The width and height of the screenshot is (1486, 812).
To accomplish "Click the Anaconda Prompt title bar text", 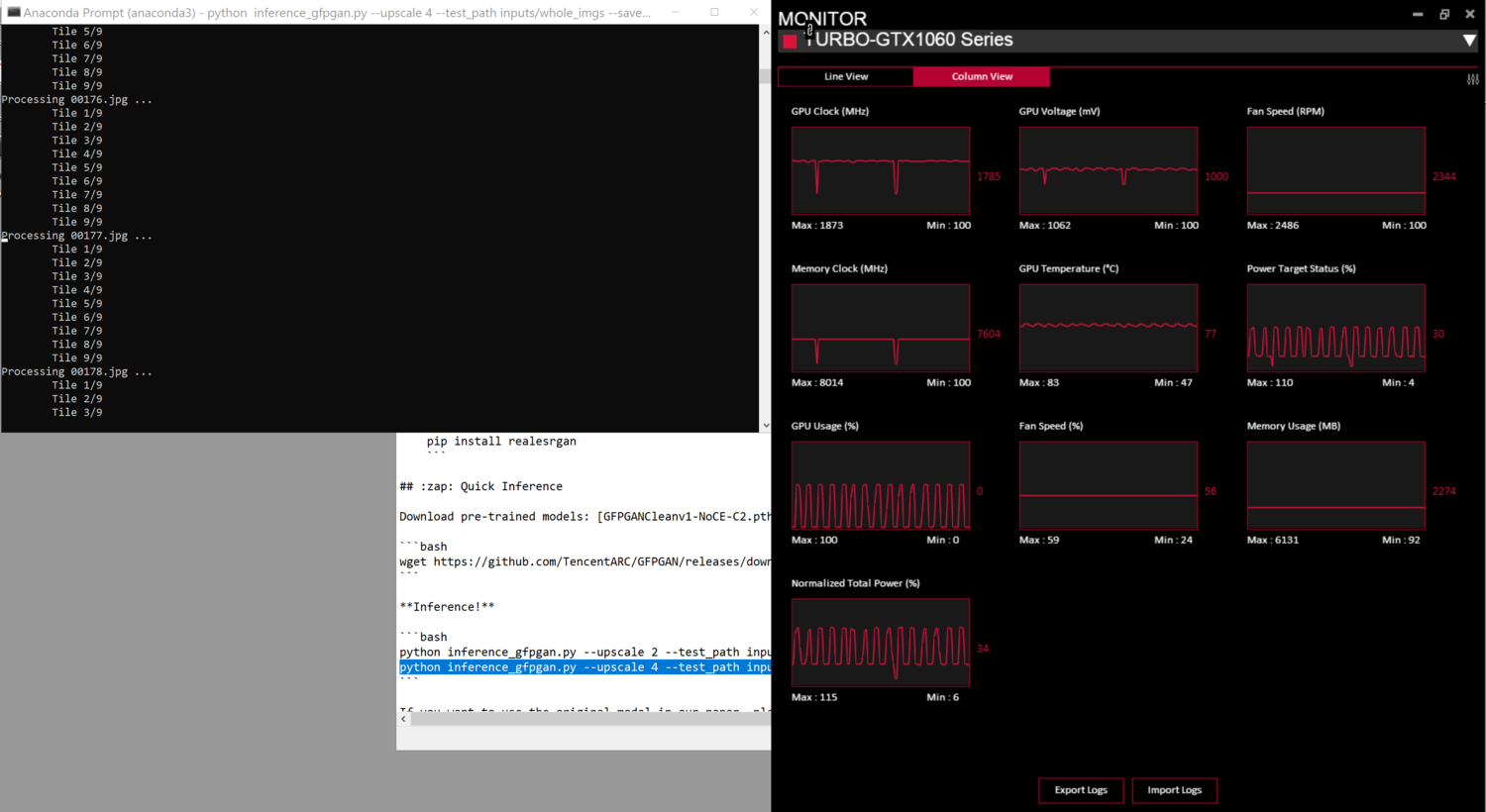I will pos(337,13).
